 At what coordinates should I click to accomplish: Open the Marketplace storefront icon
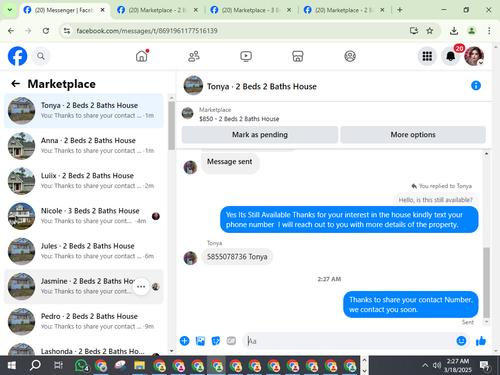(x=298, y=56)
